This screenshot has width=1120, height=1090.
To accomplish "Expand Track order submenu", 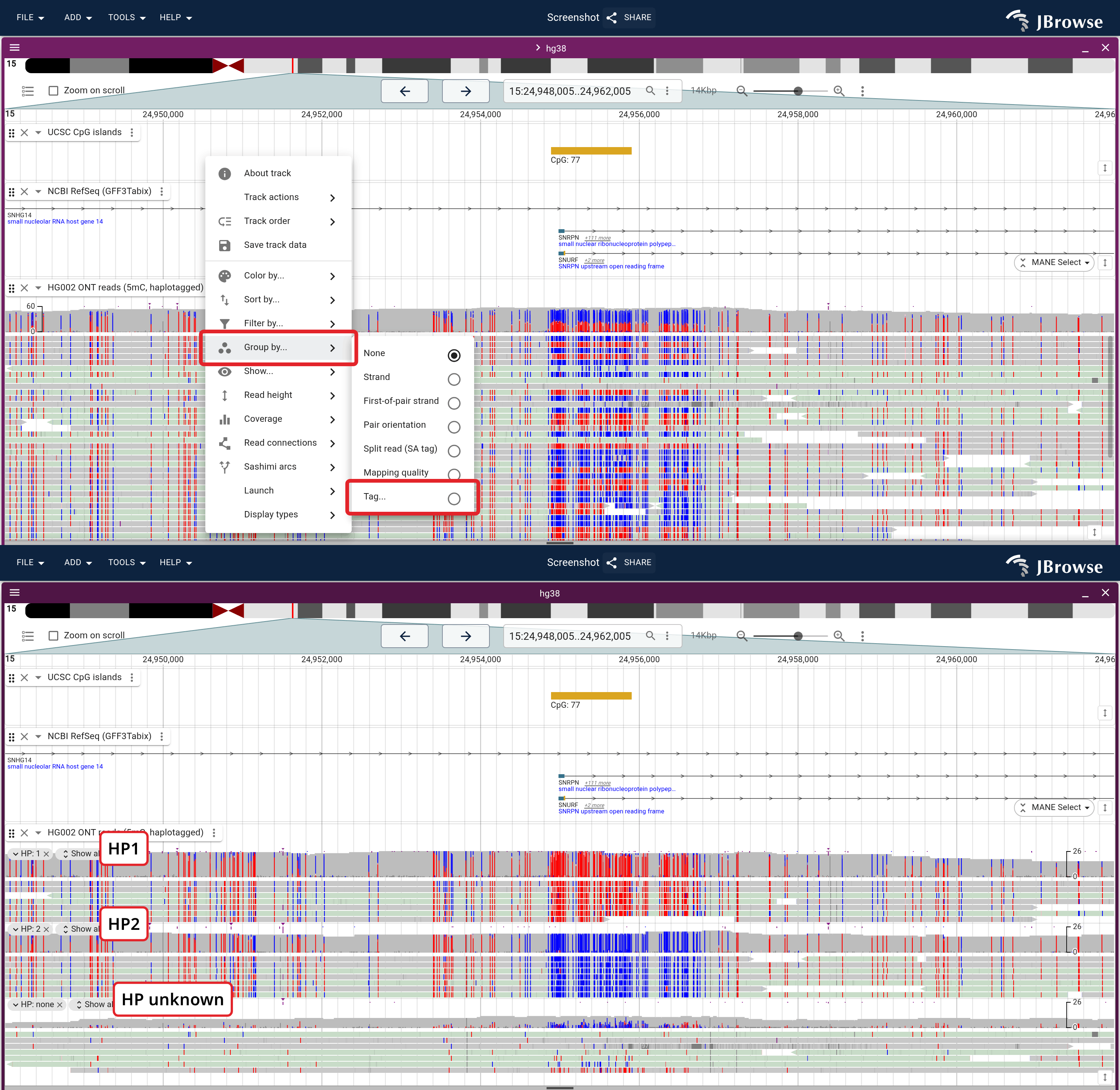I will (278, 221).
